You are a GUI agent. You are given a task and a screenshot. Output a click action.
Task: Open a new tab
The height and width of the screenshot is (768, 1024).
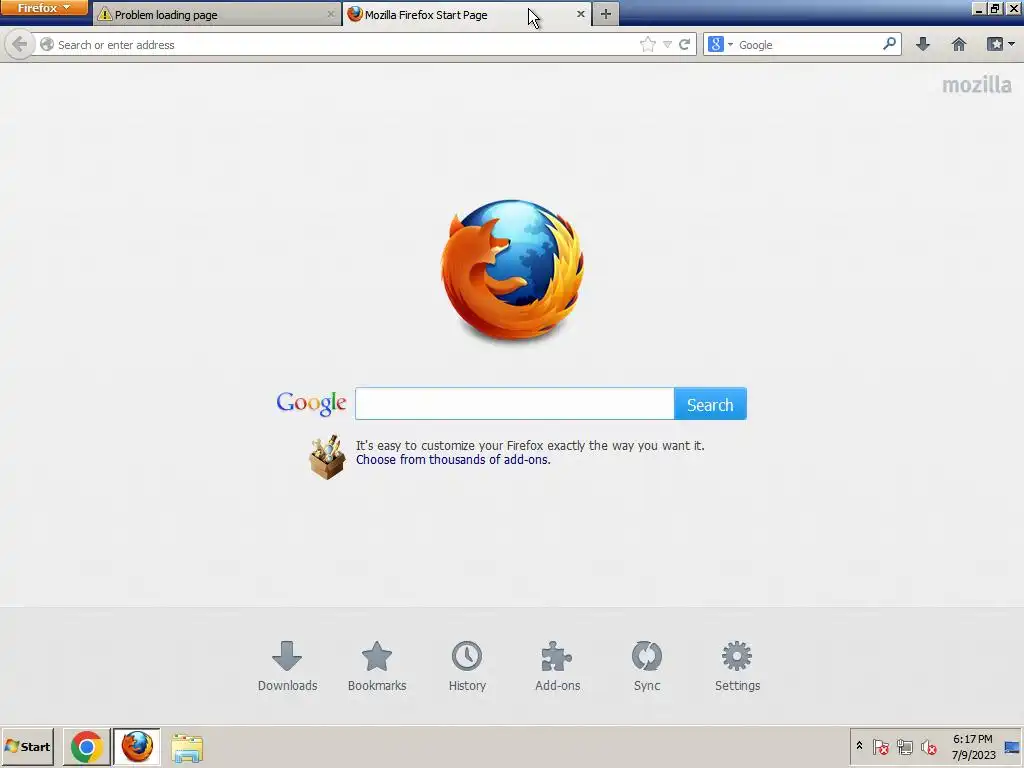(605, 14)
